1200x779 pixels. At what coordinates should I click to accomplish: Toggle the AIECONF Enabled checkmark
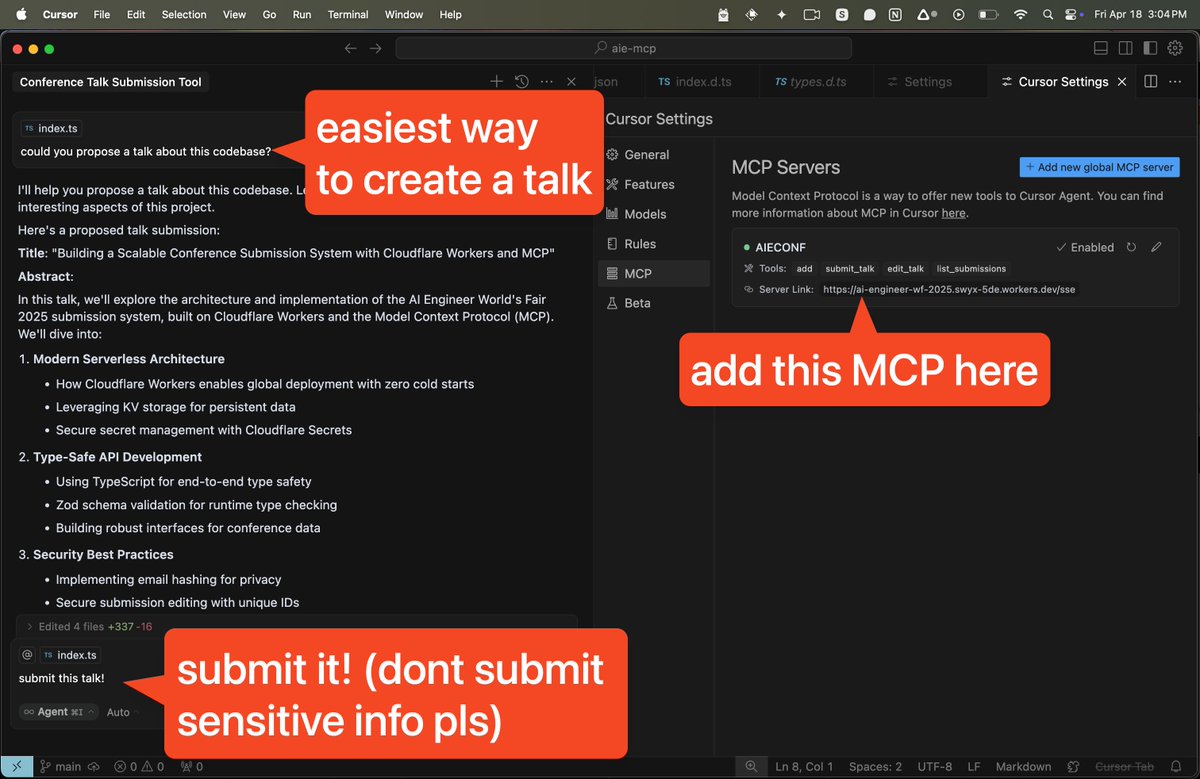[1085, 247]
